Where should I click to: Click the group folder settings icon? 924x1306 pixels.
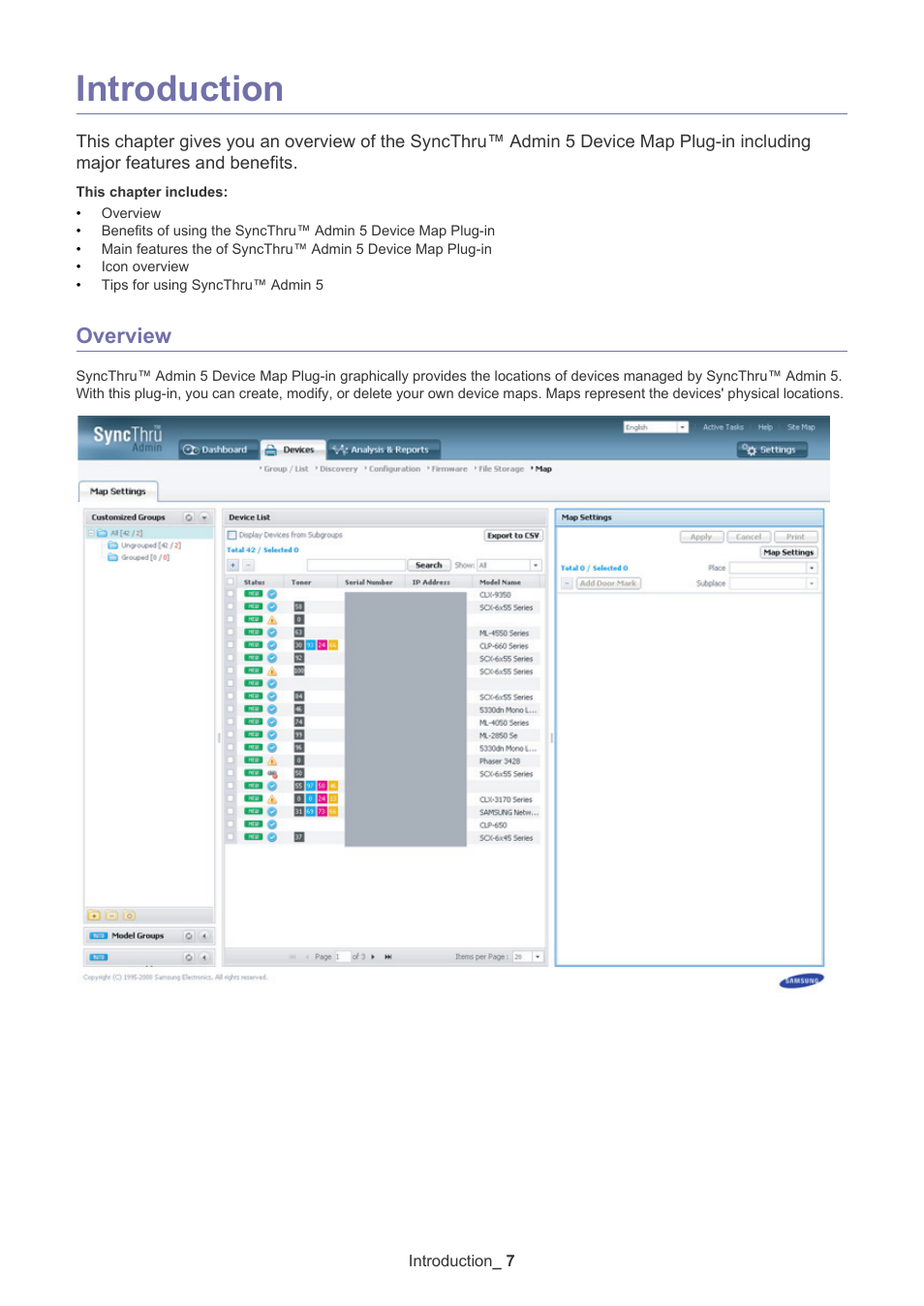click(x=129, y=916)
